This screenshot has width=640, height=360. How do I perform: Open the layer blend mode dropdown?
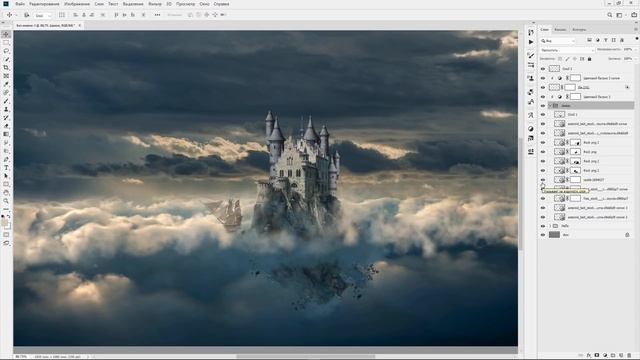click(567, 50)
